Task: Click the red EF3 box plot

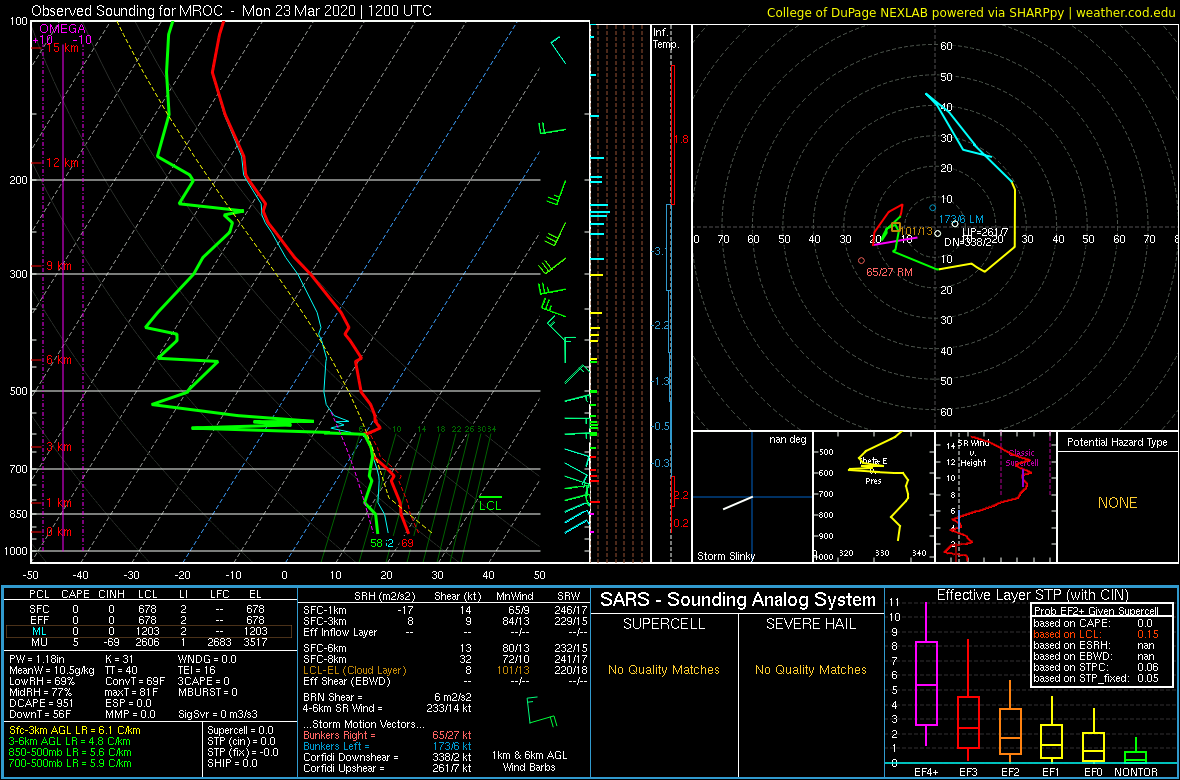Action: (968, 698)
